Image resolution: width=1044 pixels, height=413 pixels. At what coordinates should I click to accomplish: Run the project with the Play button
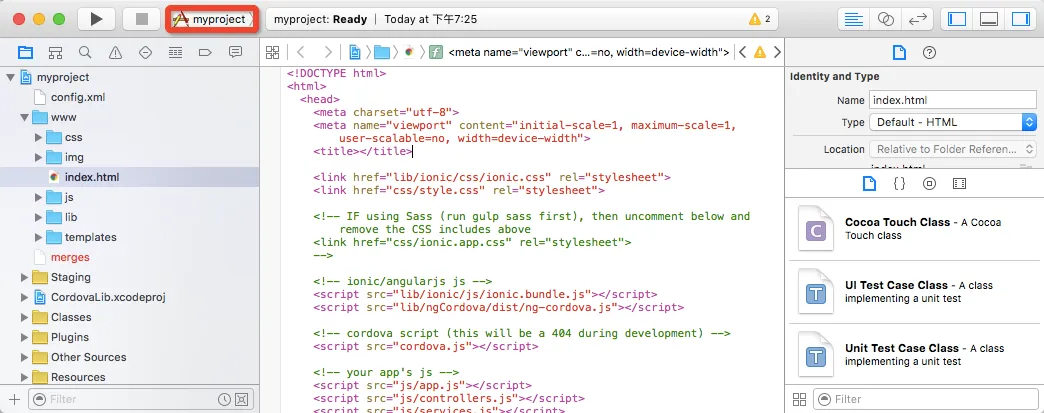point(97,19)
